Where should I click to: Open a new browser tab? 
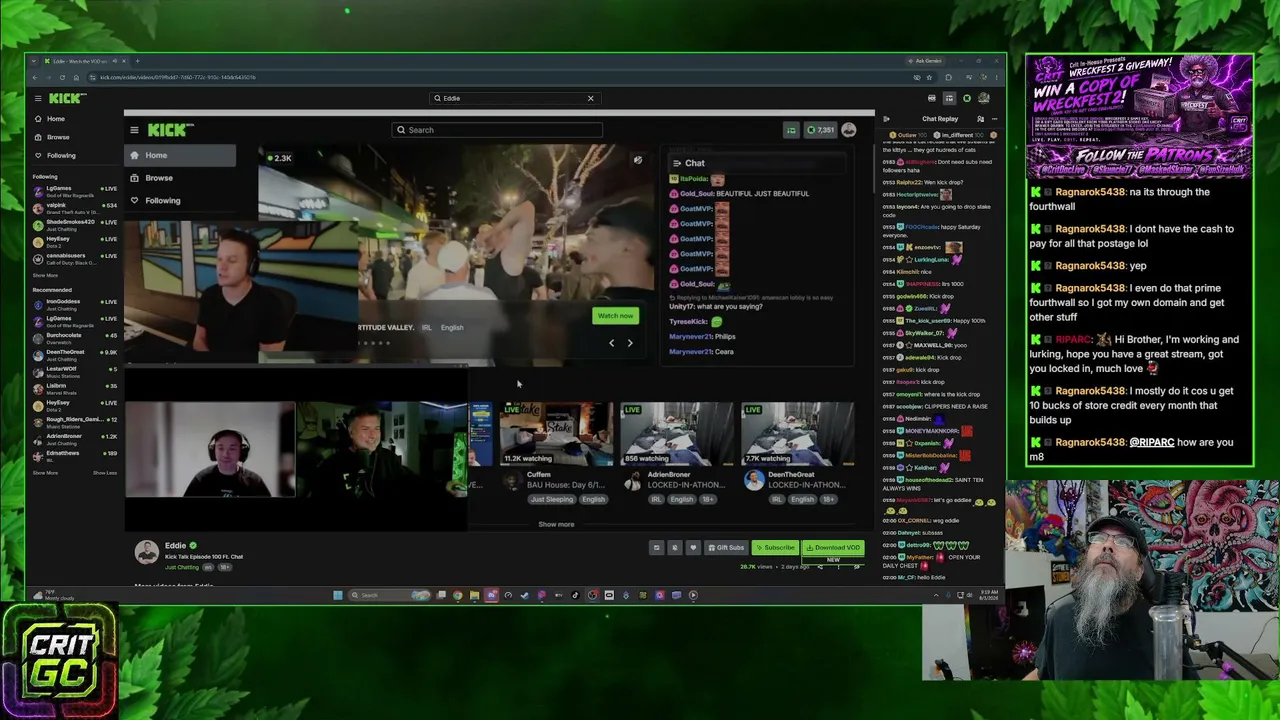(x=137, y=61)
